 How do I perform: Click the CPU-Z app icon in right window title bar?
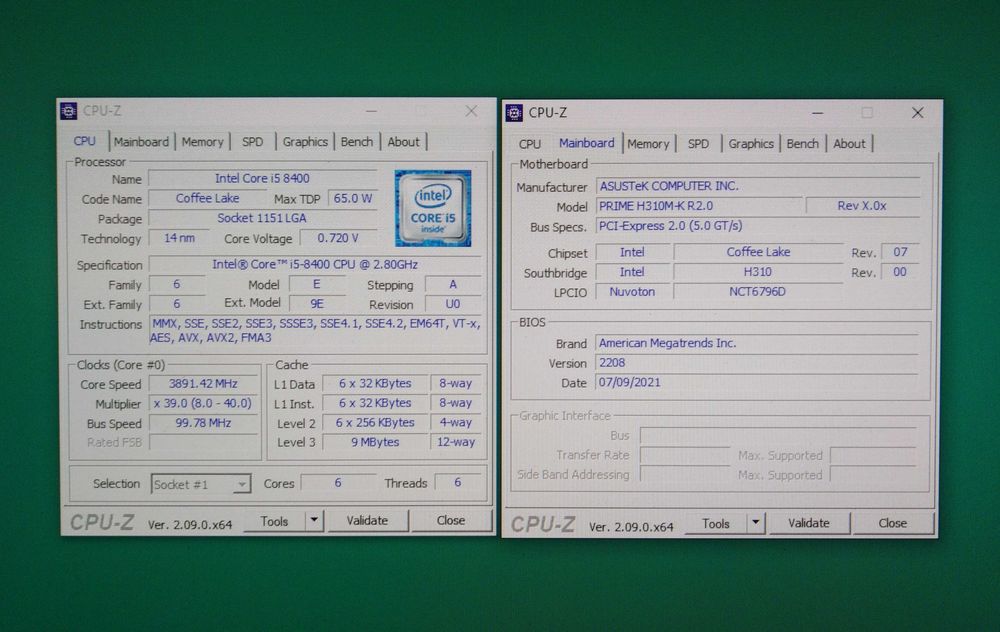tap(514, 113)
